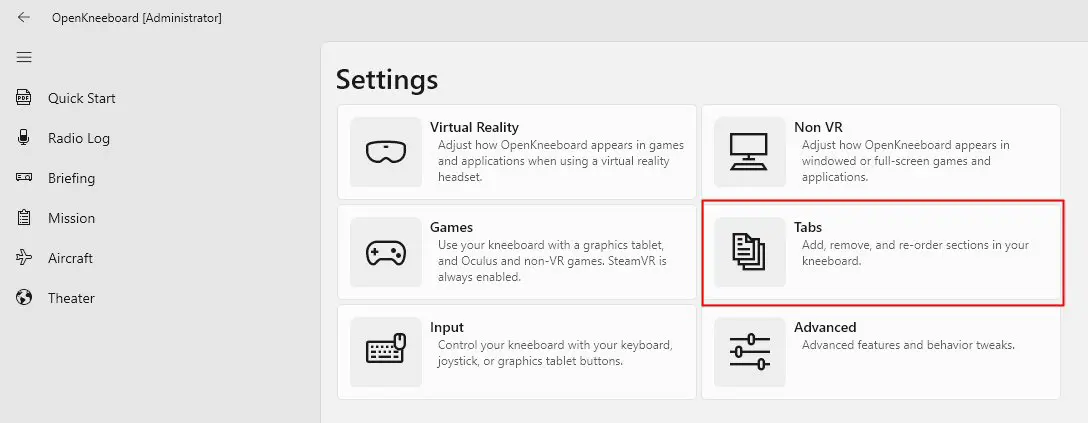Viewport: 1088px width, 423px height.
Task: Open Advanced features and behavior tweaks
Action: coord(908,345)
